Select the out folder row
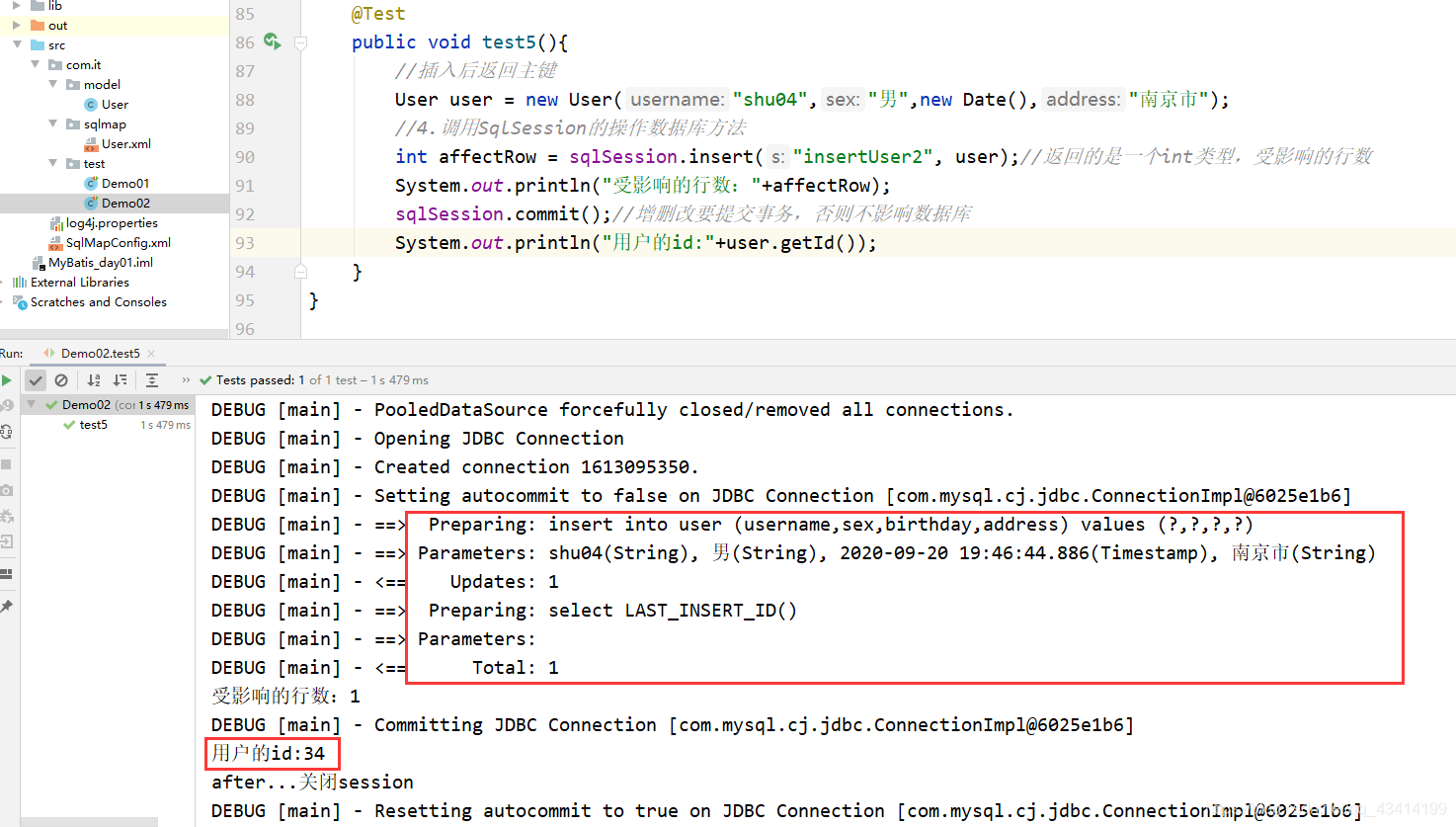The image size is (1456, 827). [x=115, y=26]
